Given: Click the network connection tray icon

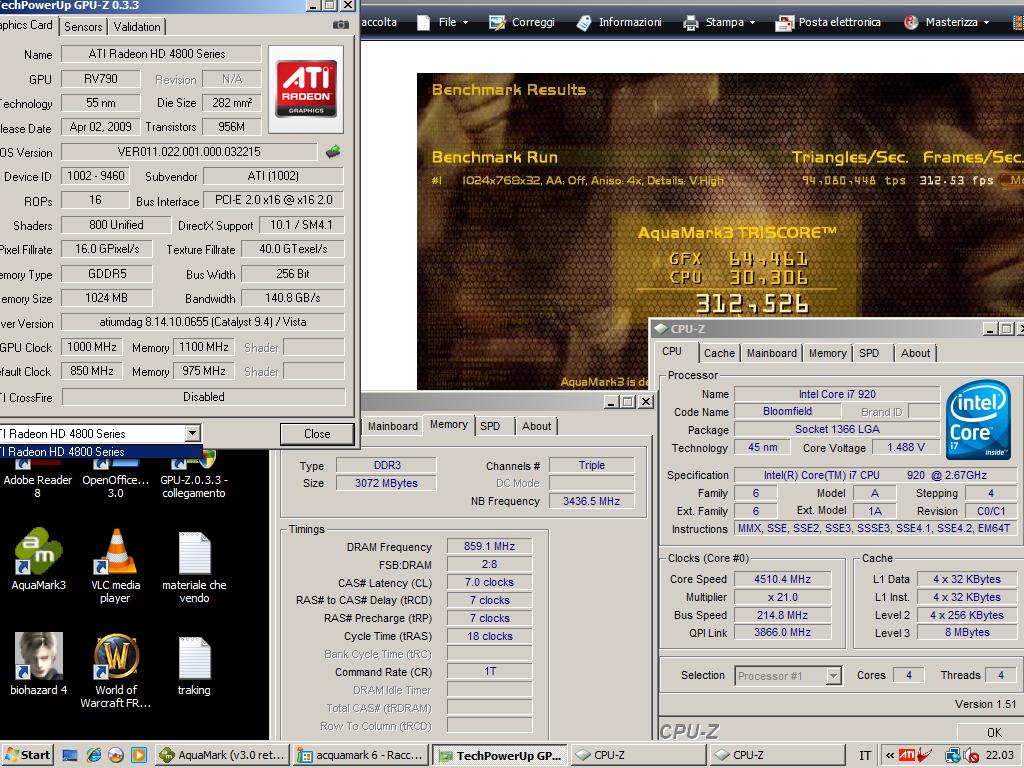Looking at the screenshot, I should tap(953, 756).
